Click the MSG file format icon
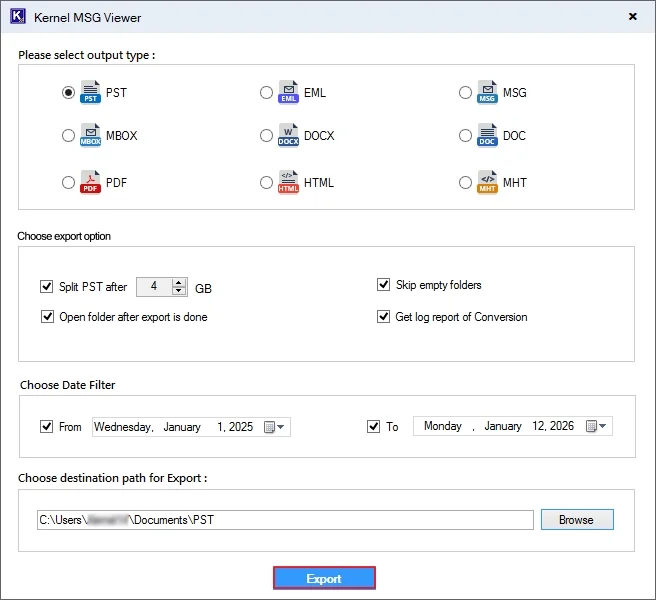The height and width of the screenshot is (600, 656). (x=487, y=92)
